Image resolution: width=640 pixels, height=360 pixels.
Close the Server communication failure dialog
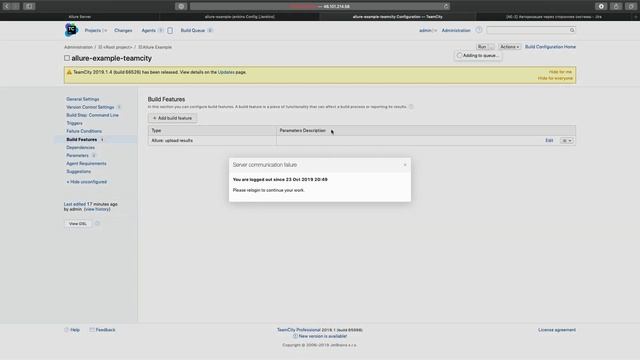click(x=405, y=165)
